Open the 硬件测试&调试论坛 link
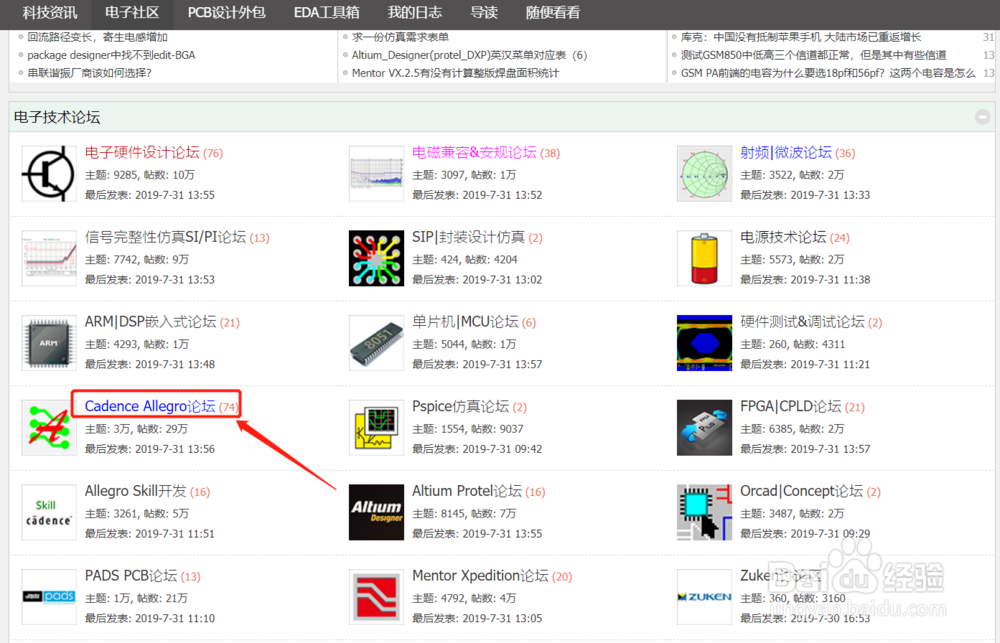Image resolution: width=1000 pixels, height=643 pixels. [802, 322]
